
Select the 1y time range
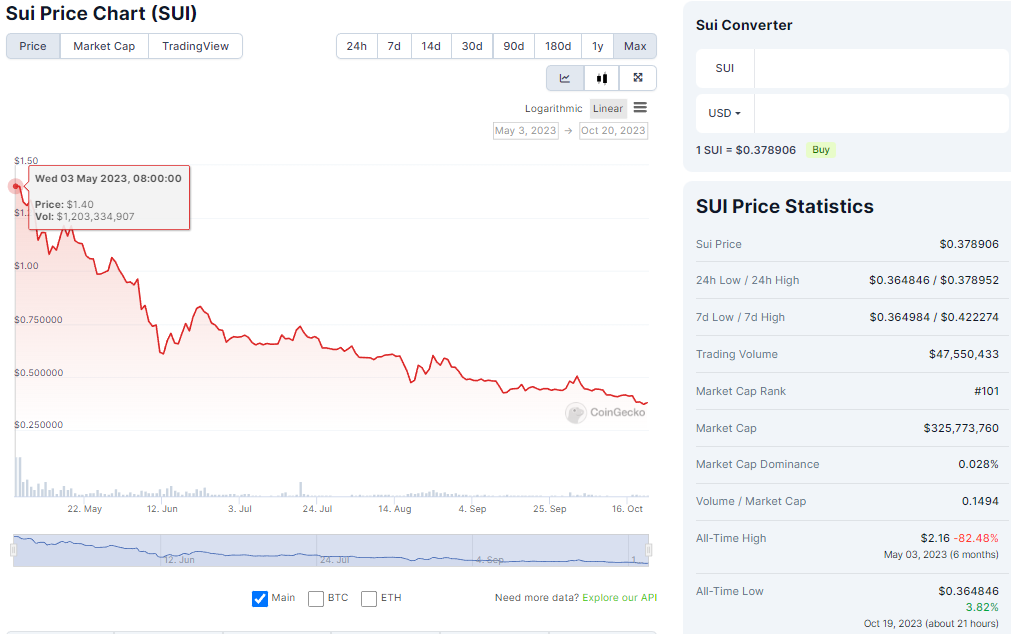(597, 46)
